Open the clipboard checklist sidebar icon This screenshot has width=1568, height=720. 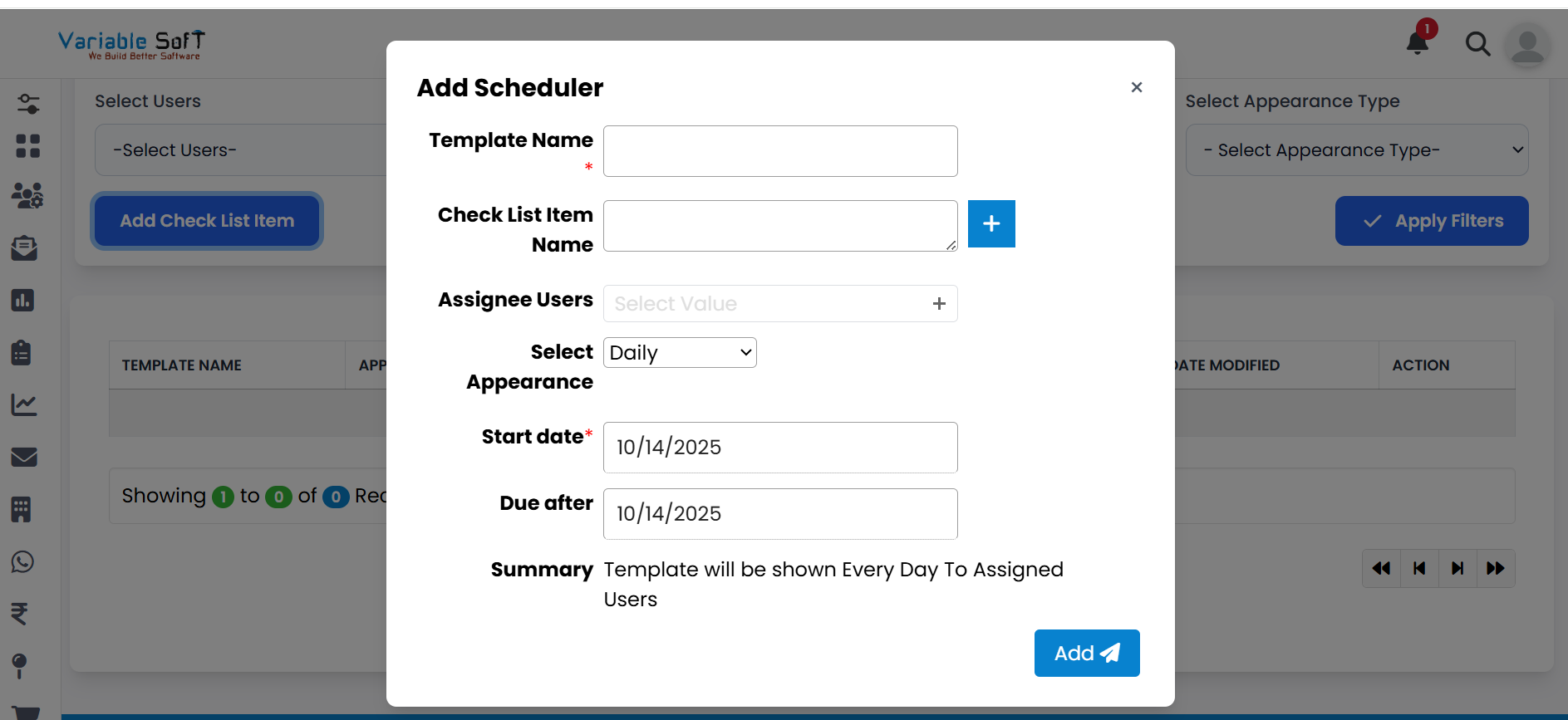click(x=22, y=352)
